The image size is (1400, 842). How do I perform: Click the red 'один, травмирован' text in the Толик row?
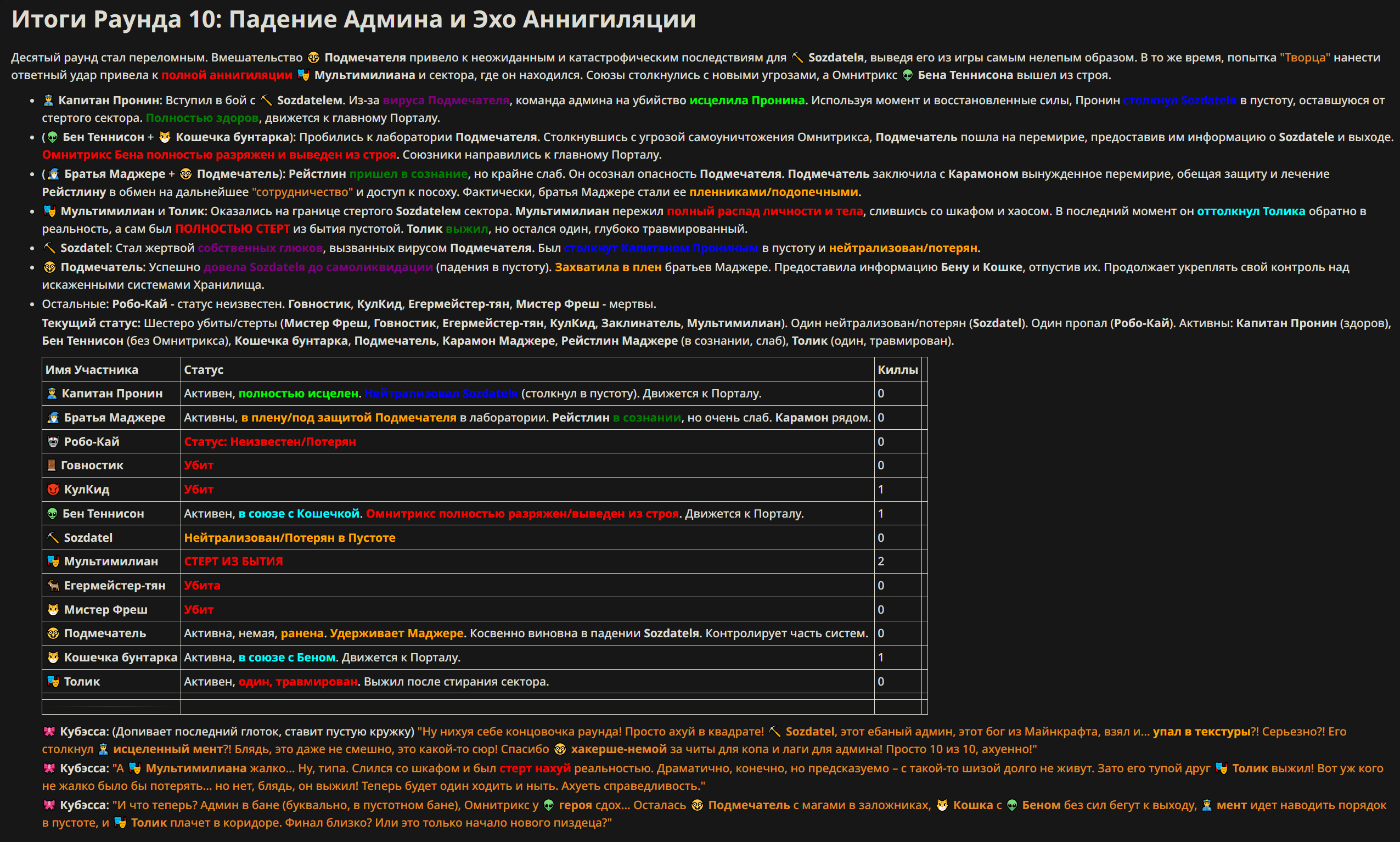coord(298,681)
